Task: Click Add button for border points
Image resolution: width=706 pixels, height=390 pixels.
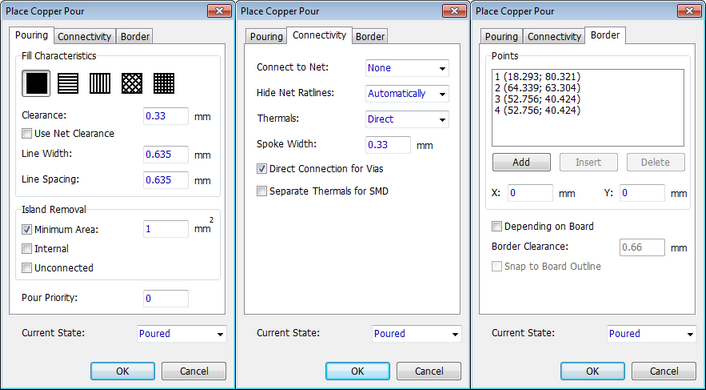Action: (521, 162)
